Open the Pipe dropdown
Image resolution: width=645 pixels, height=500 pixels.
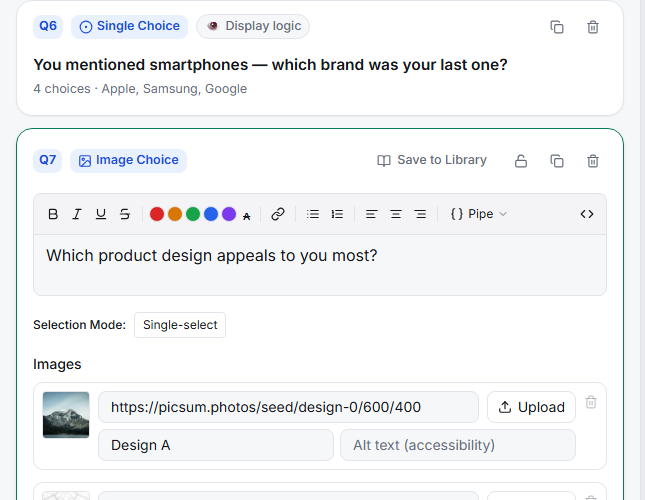click(x=479, y=214)
